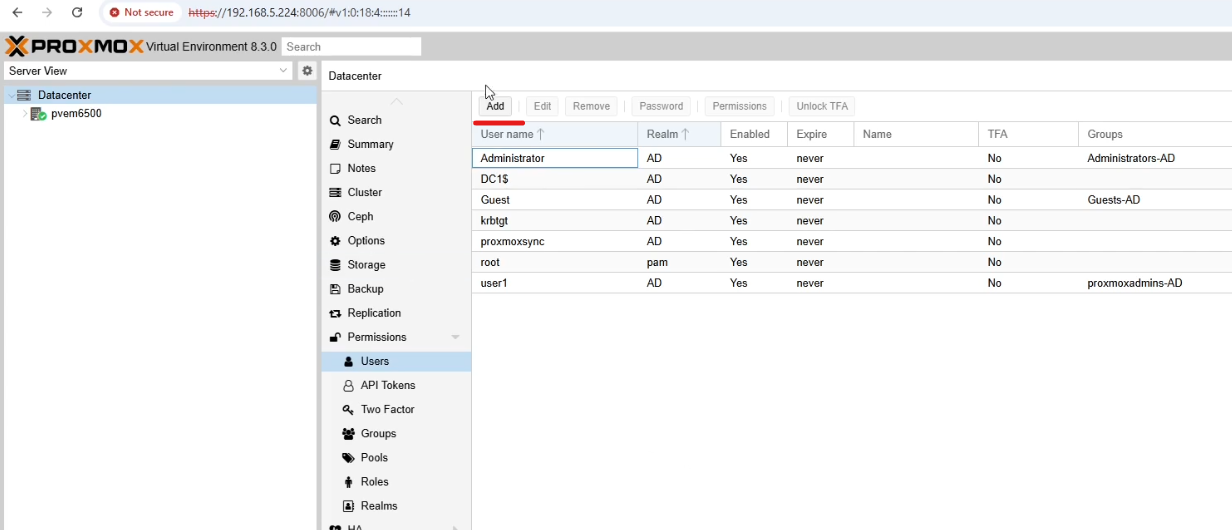The width and height of the screenshot is (1232, 530).
Task: Click the Realms address book icon
Action: [348, 506]
